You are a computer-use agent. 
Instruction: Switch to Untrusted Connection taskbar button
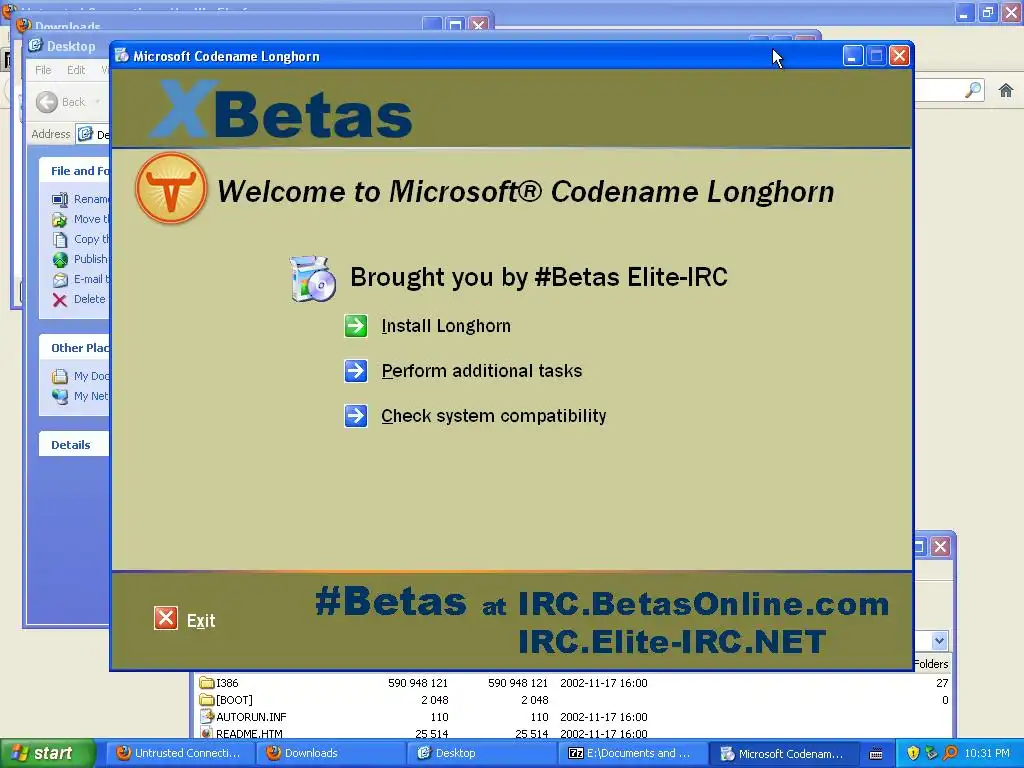coord(179,754)
